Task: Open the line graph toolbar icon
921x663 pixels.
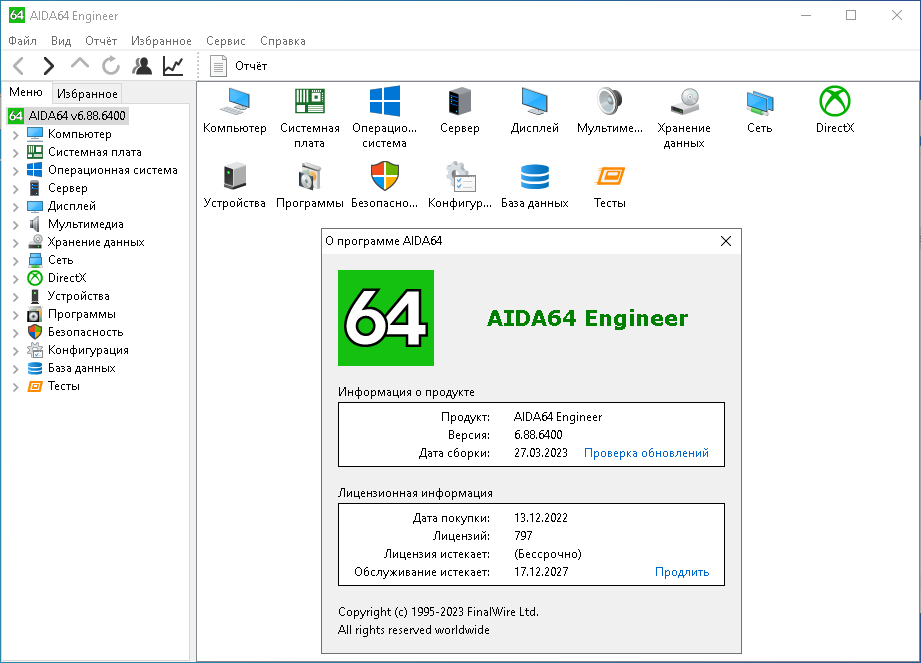Action: (173, 66)
